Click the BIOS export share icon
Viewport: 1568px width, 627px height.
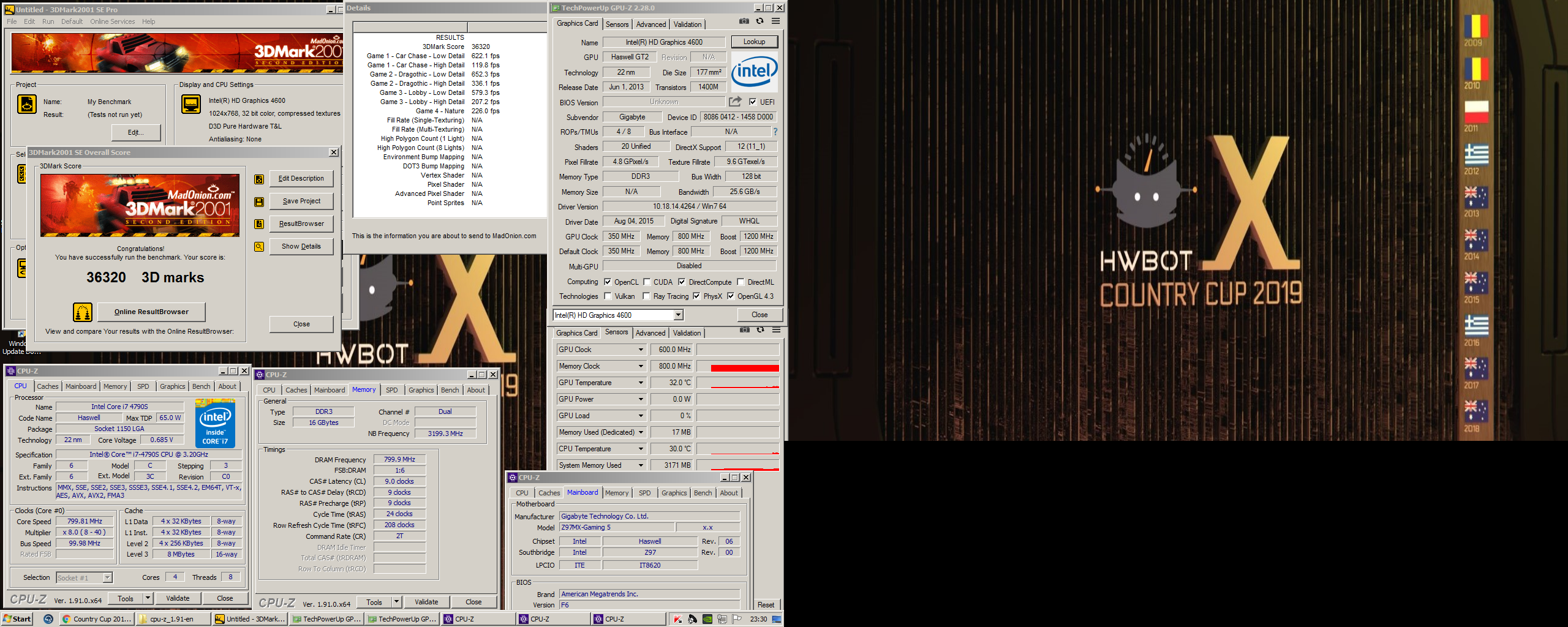(x=735, y=102)
